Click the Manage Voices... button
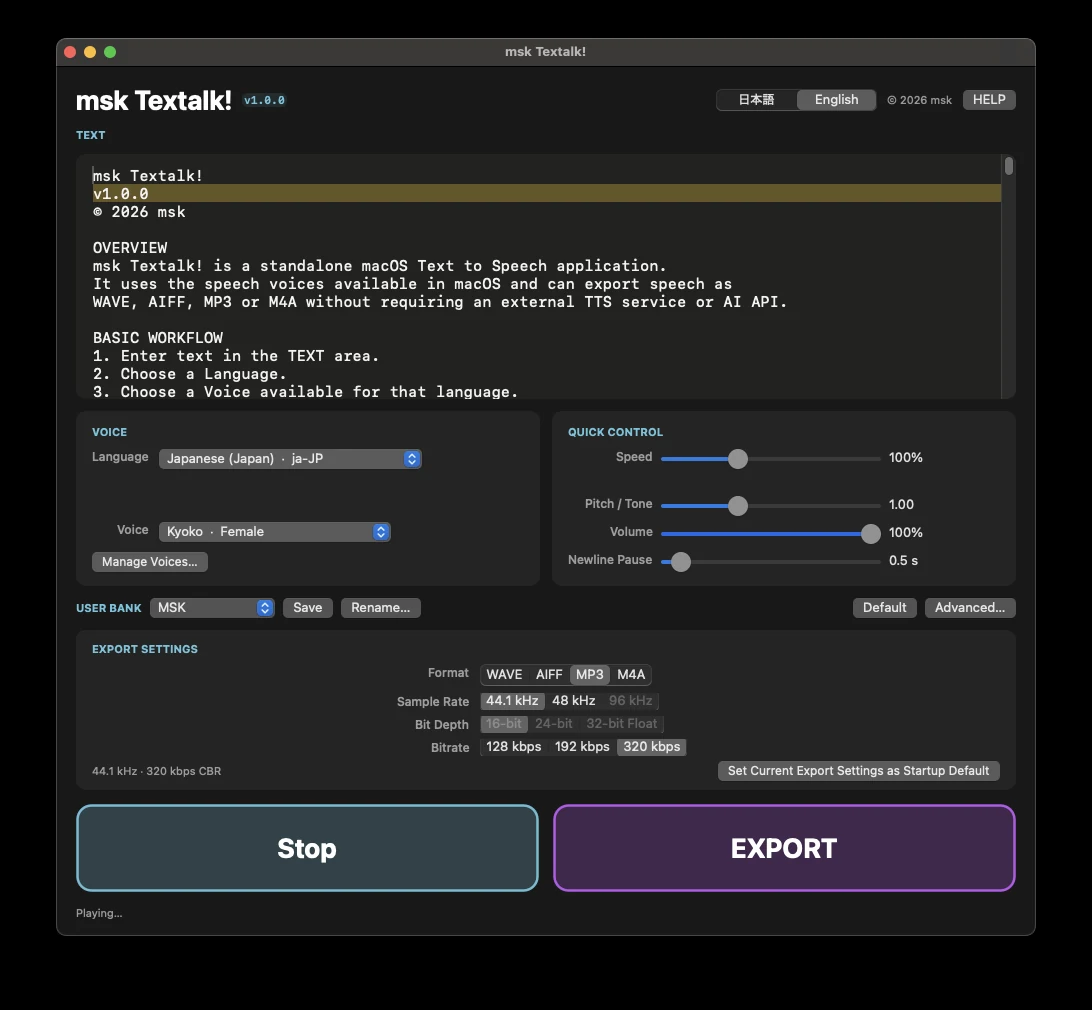The width and height of the screenshot is (1092, 1010). pyautogui.click(x=150, y=561)
